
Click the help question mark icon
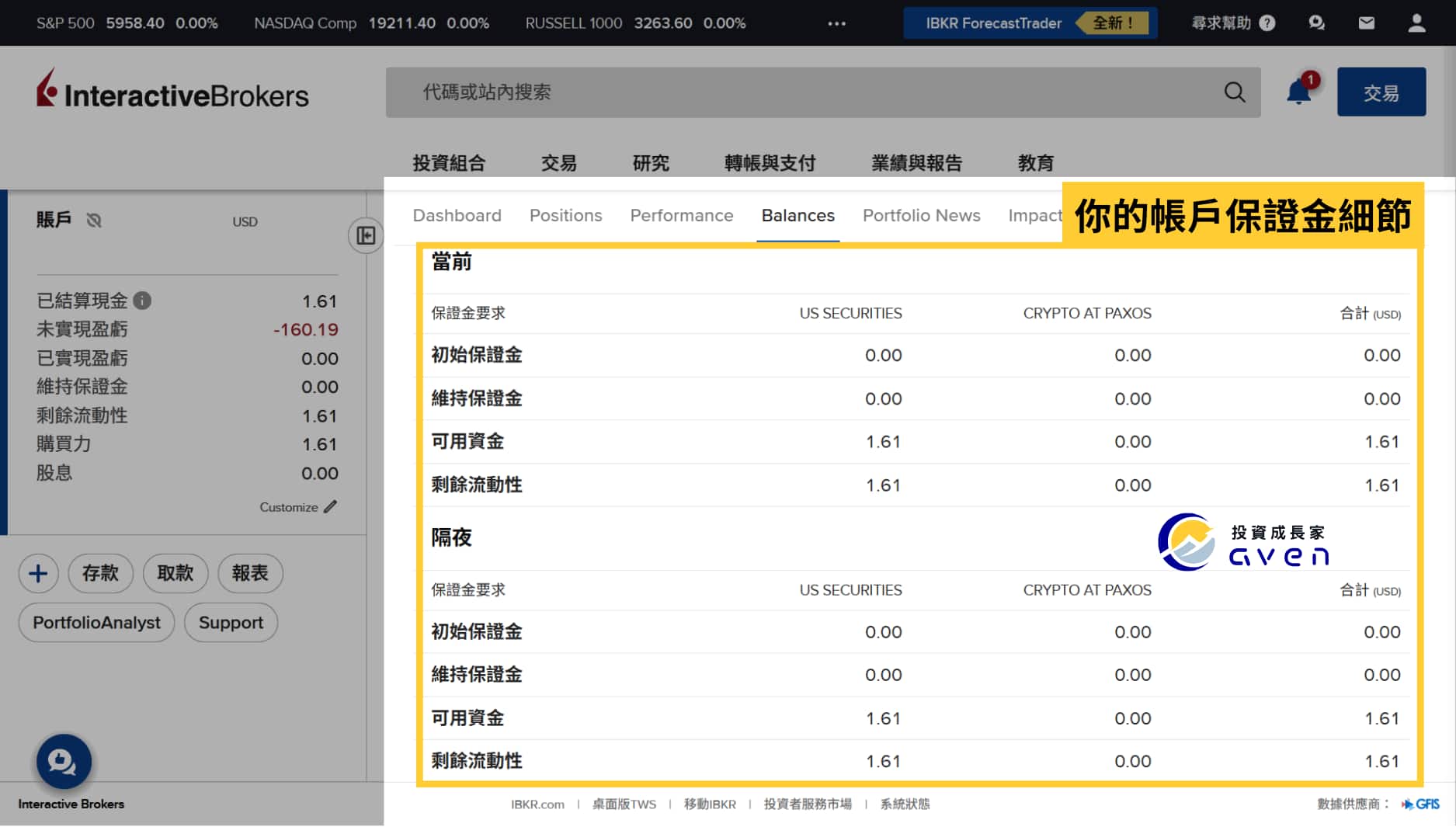coord(1267,23)
